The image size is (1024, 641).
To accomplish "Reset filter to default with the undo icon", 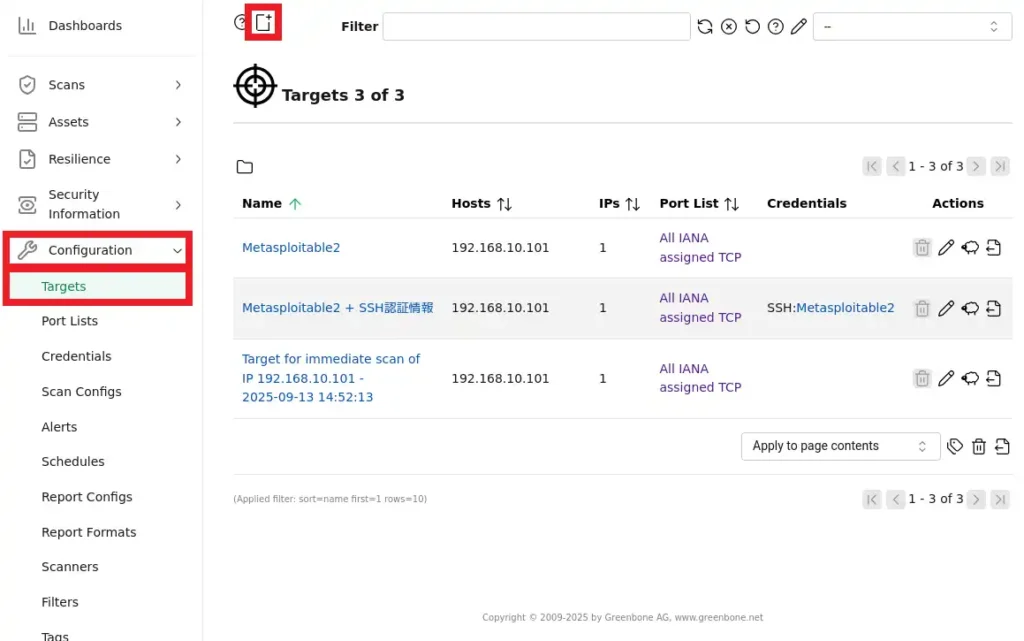I will click(752, 27).
